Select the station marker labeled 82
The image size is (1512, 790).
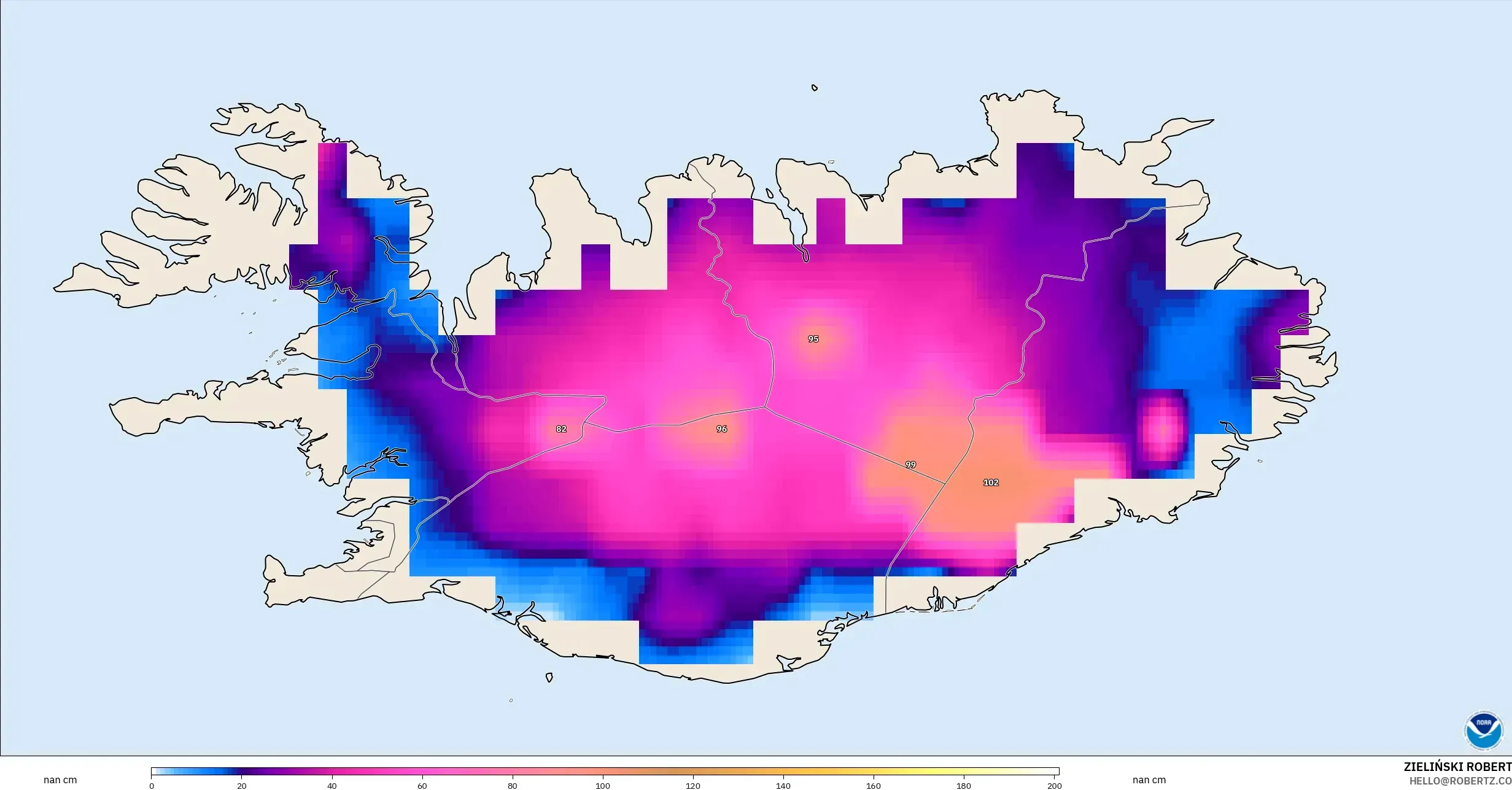pyautogui.click(x=560, y=429)
